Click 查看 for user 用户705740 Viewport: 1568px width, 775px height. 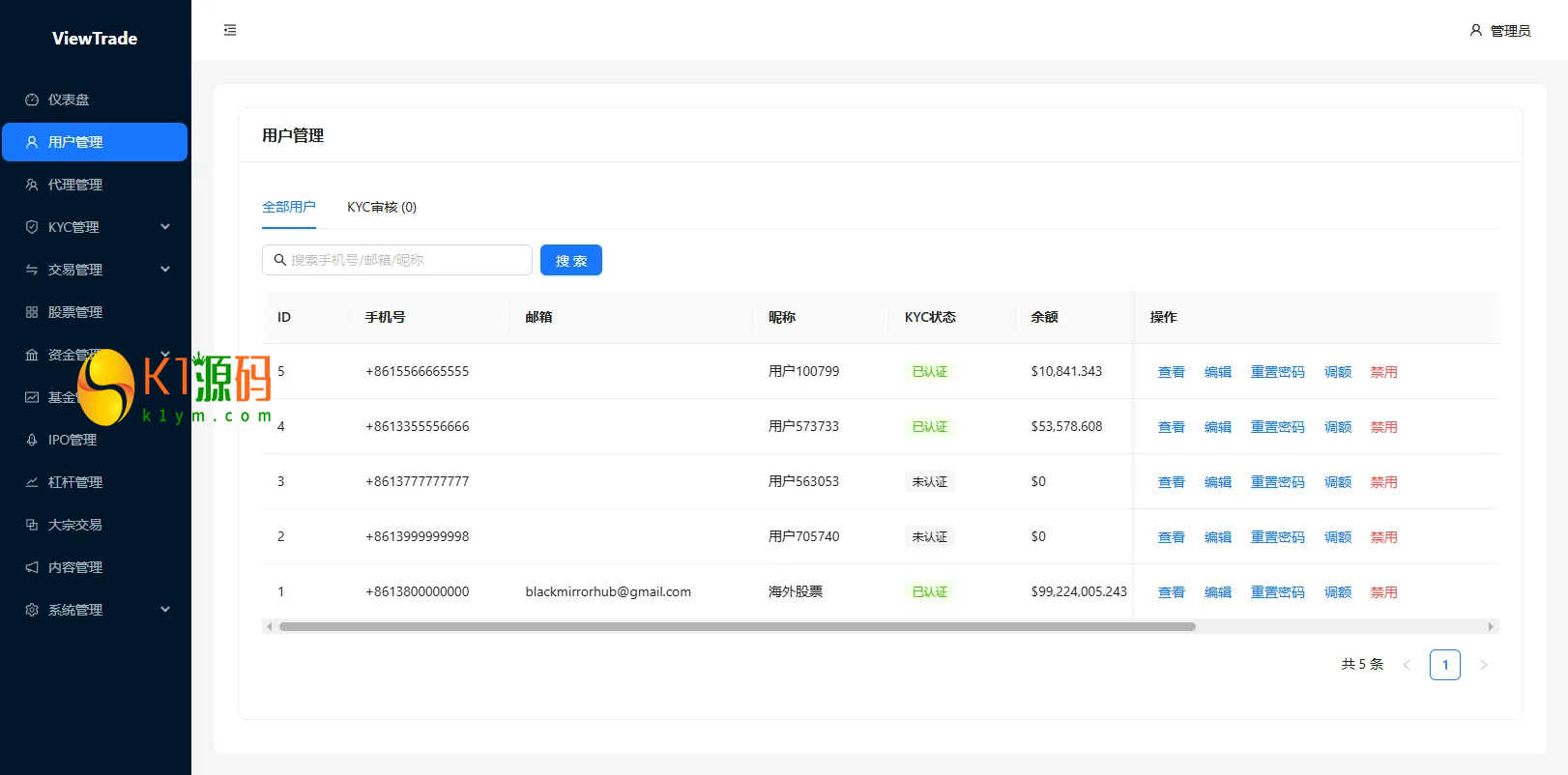point(1172,537)
